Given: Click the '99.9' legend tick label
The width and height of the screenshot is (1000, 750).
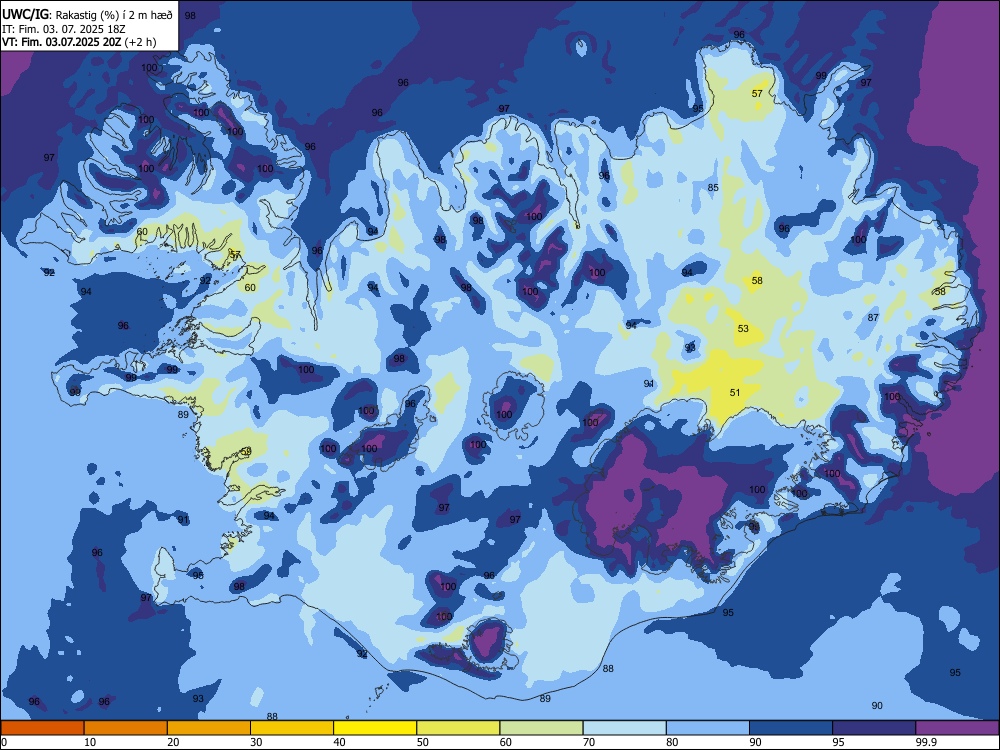Looking at the screenshot, I should 926,742.
